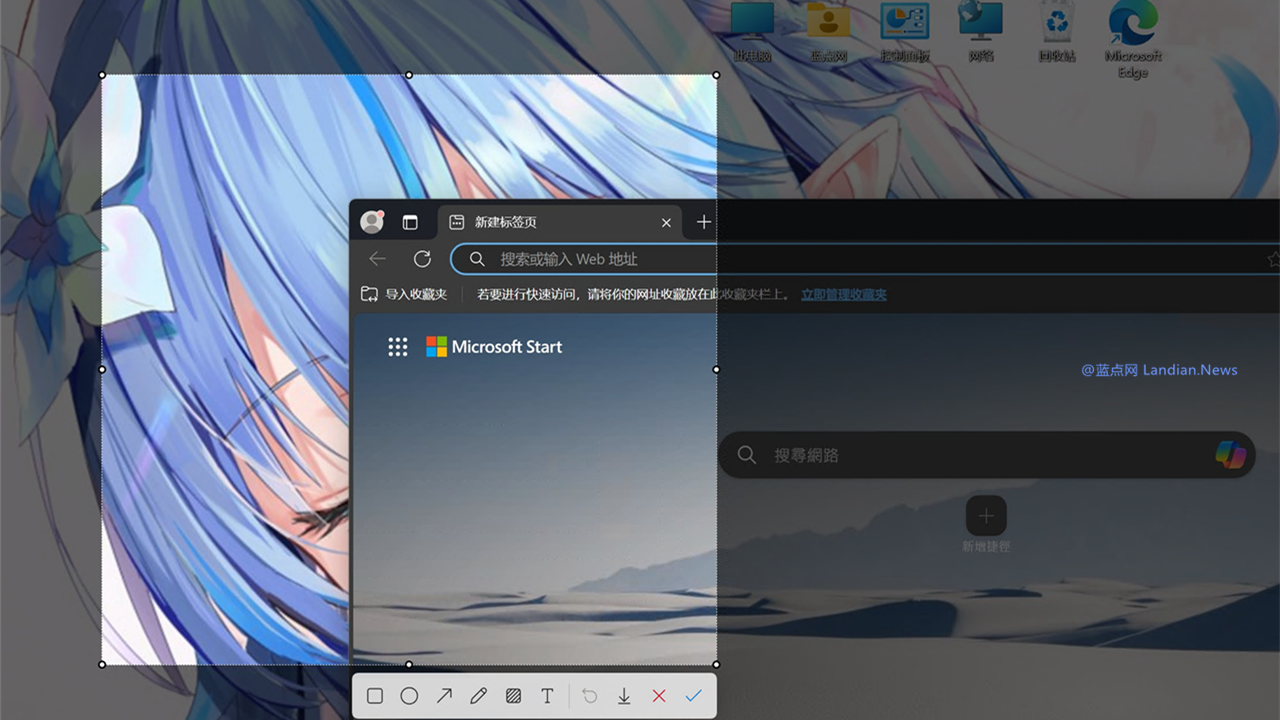Image resolution: width=1280 pixels, height=720 pixels.
Task: Open Microsoft Edge desktop shortcut
Action: [1133, 40]
